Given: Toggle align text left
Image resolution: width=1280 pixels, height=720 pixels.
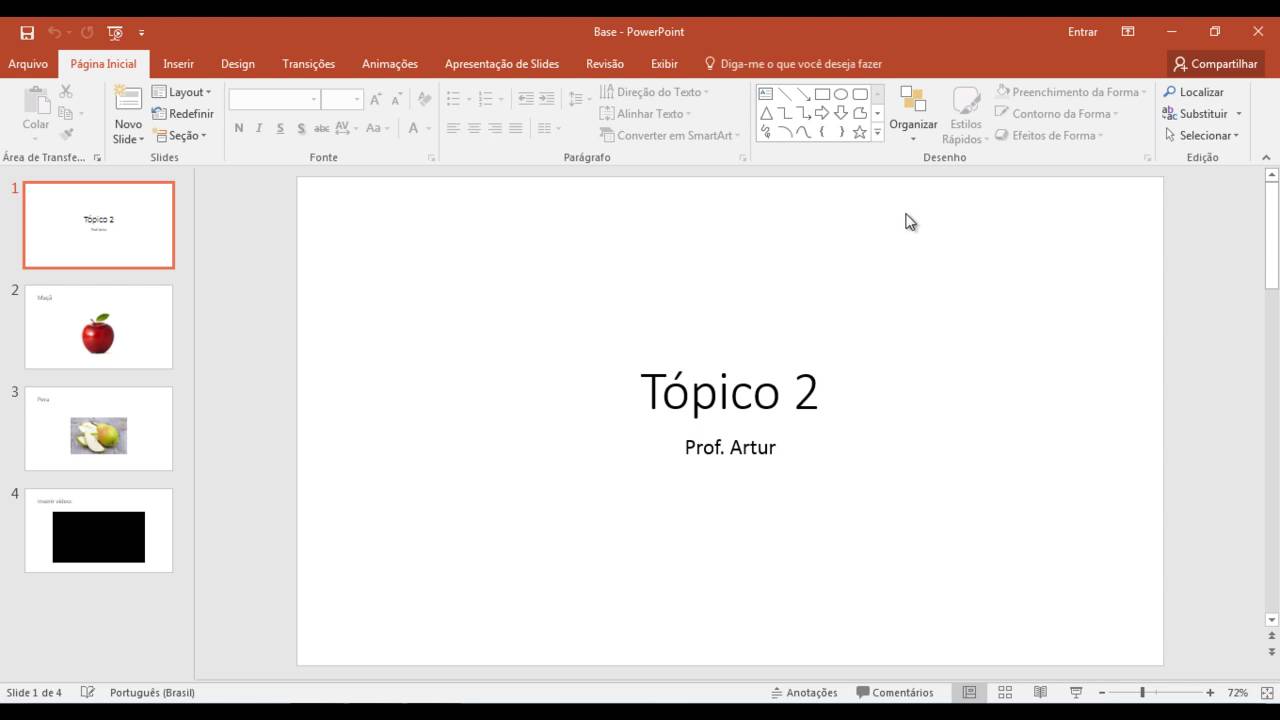Looking at the screenshot, I should click(x=453, y=128).
